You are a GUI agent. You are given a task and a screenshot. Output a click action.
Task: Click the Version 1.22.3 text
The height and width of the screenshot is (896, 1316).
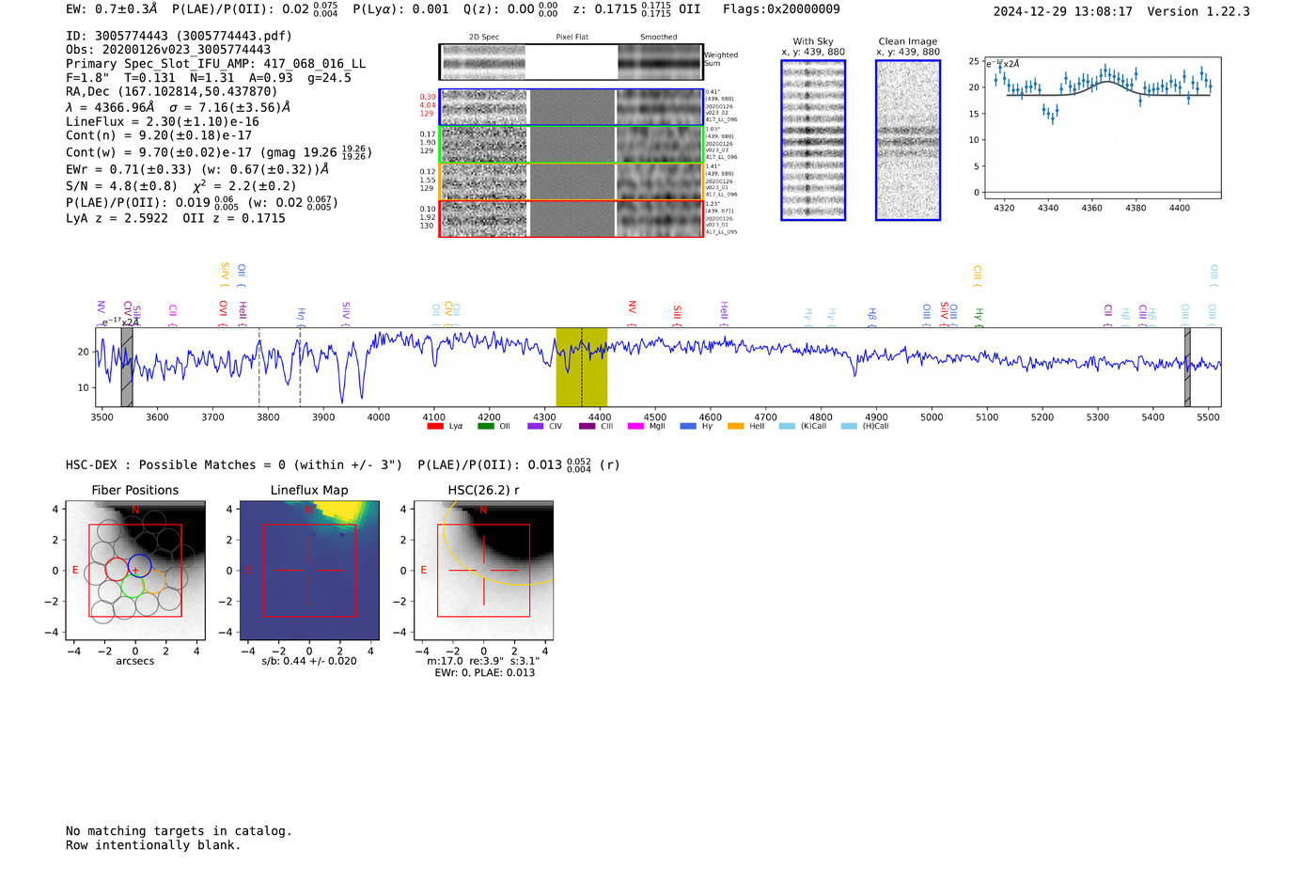coord(1198,12)
